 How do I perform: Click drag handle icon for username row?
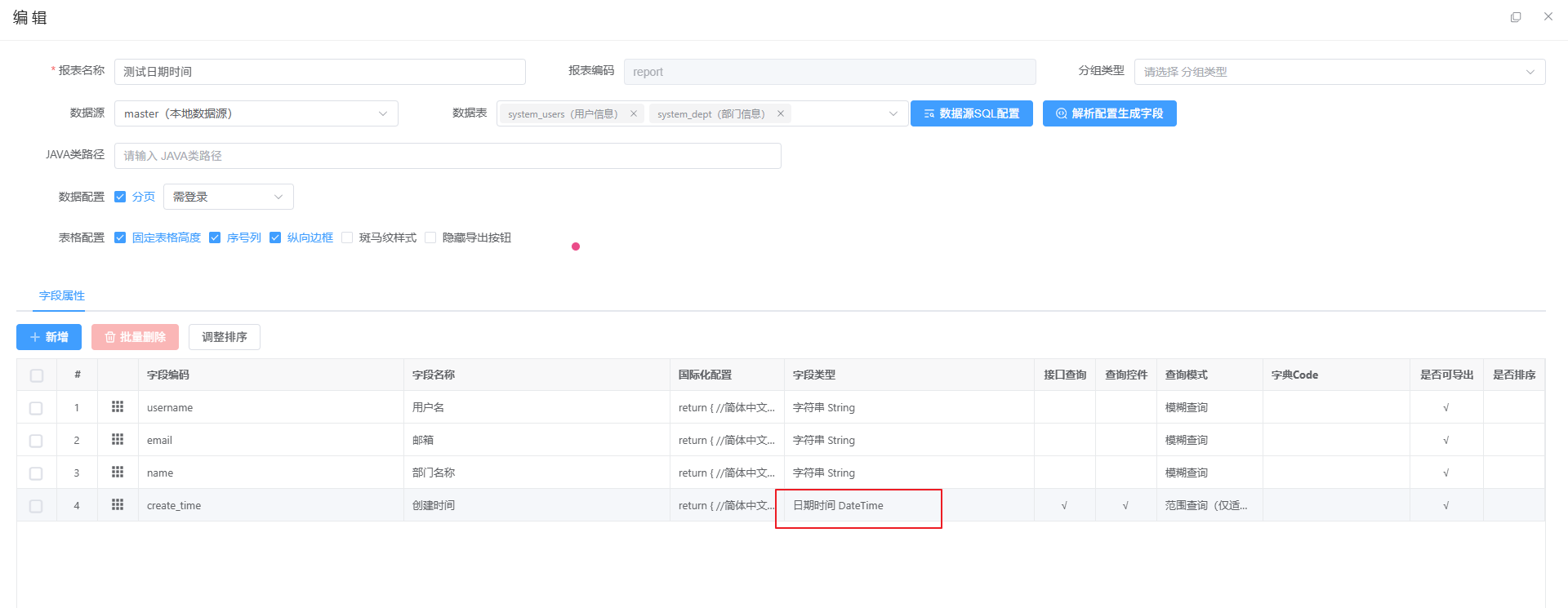(118, 406)
